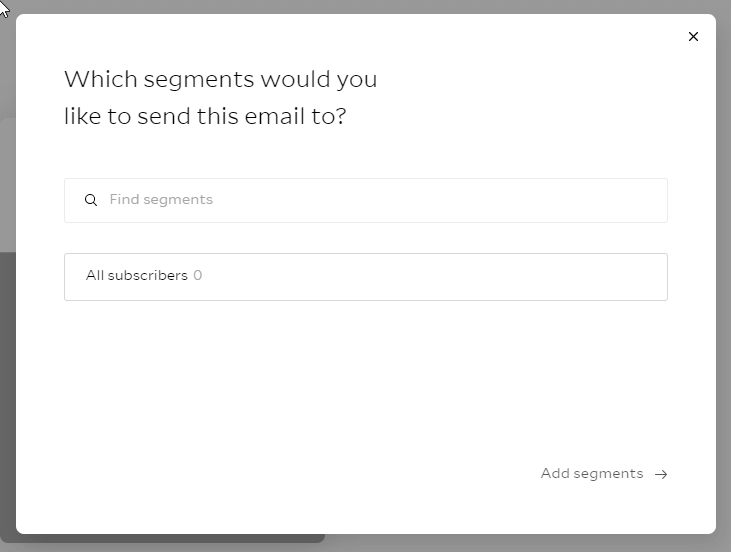The image size is (731, 552).
Task: Click the search glass inside Find segments
Action: 91,200
